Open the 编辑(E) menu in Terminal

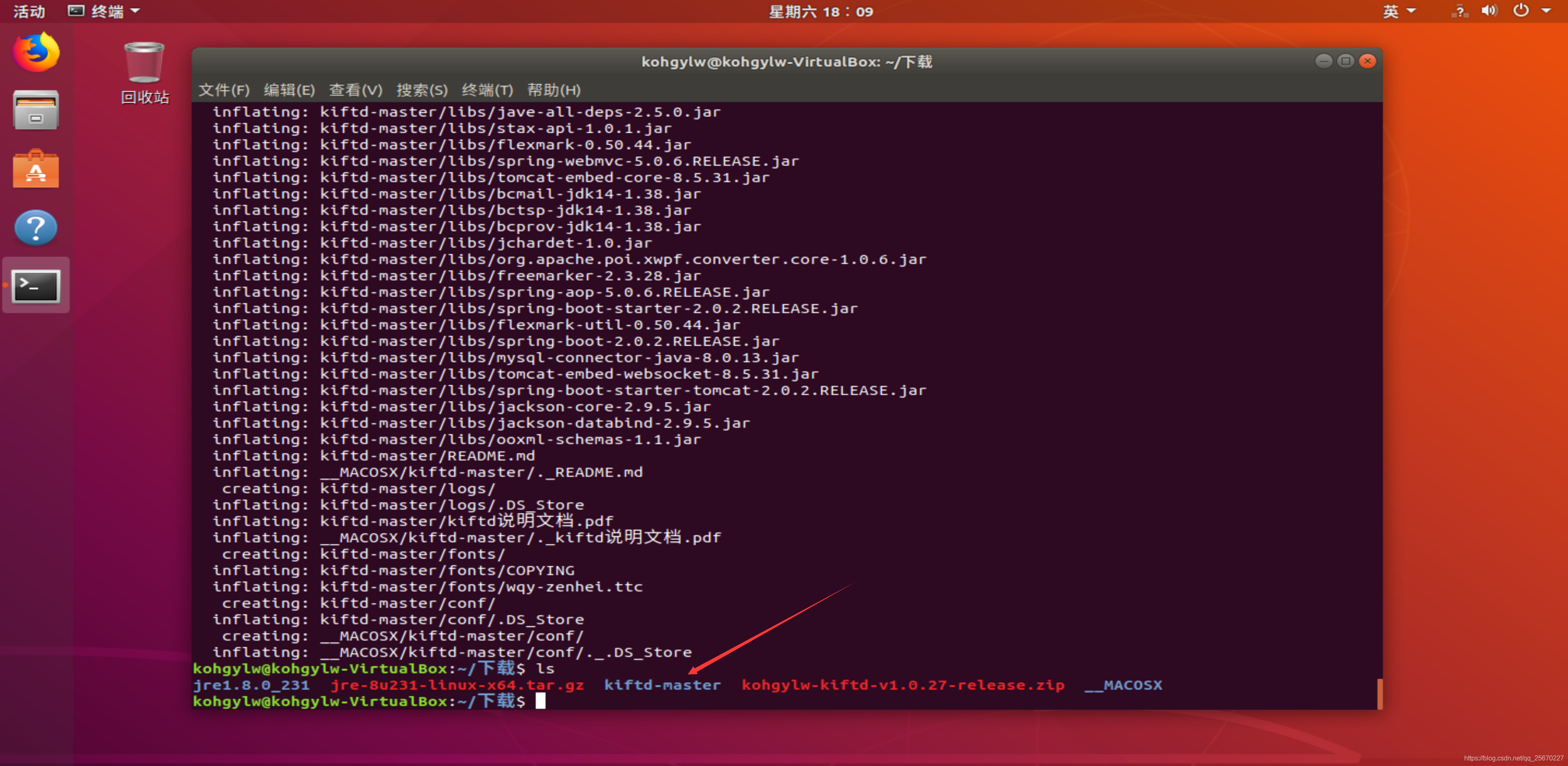[289, 89]
